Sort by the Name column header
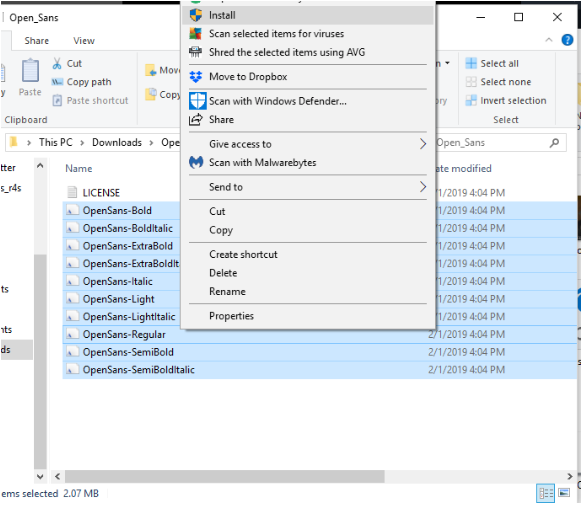The image size is (582, 505). coord(79,169)
